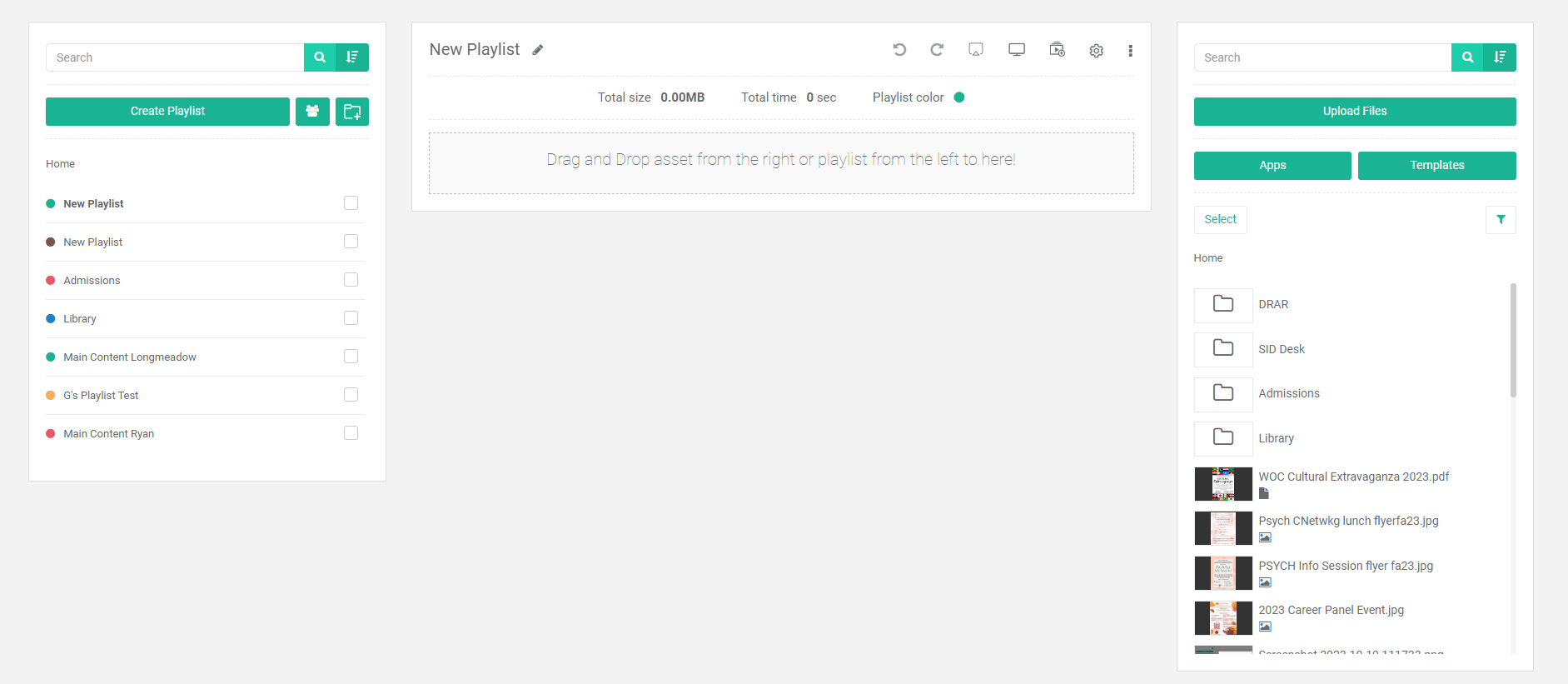Screen dimensions: 1568x684
Task: Open playlist sort options in left panel
Action: click(x=352, y=57)
